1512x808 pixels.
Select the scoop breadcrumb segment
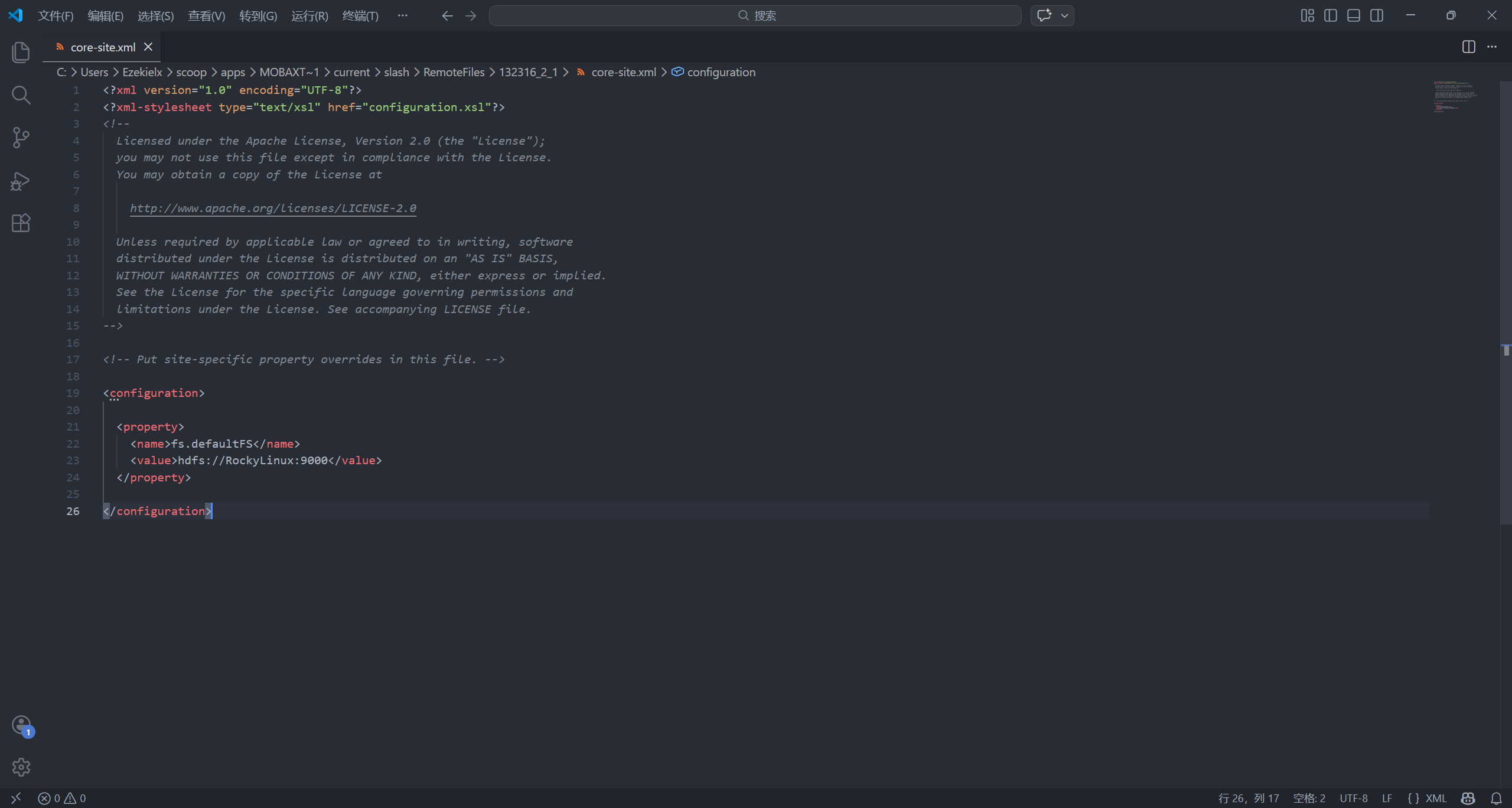point(191,72)
